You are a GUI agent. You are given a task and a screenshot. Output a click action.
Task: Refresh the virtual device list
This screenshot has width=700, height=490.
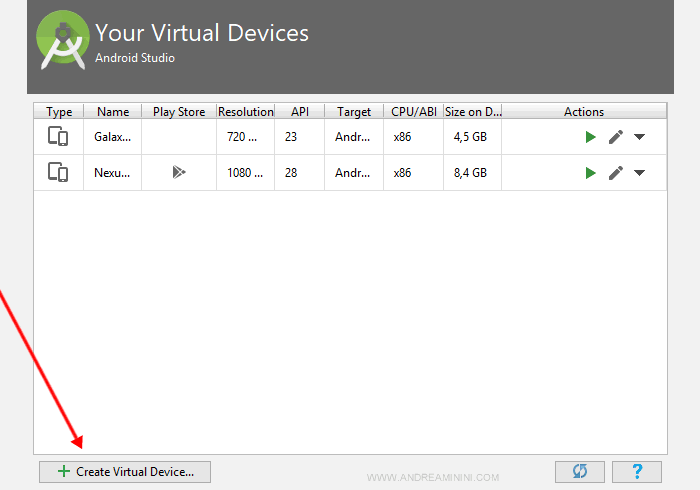[x=580, y=472]
